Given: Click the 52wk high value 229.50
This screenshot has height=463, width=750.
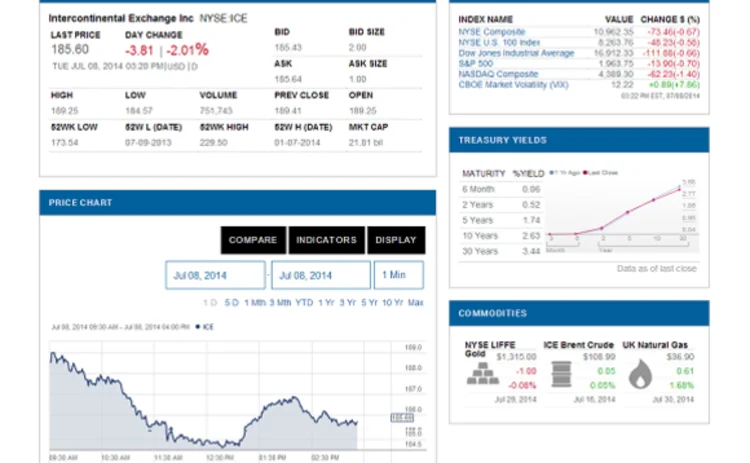Looking at the screenshot, I should pos(213,143).
